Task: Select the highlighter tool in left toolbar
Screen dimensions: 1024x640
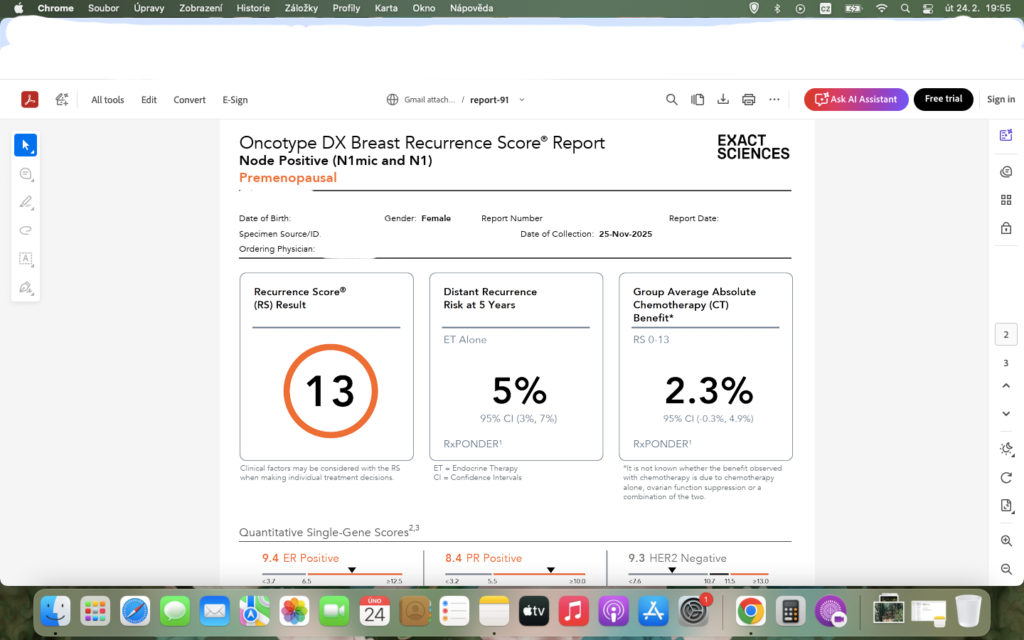Action: coord(26,202)
